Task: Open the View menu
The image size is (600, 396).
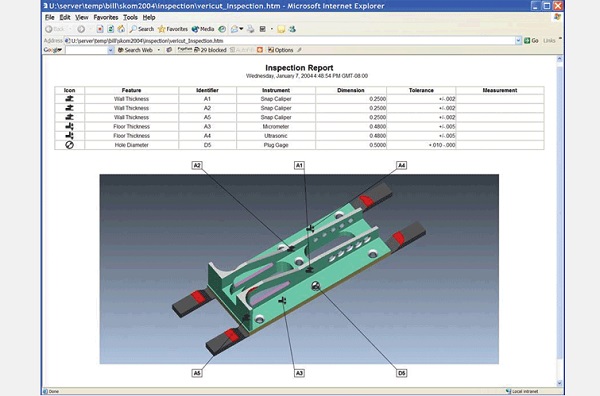Action: 82,17
